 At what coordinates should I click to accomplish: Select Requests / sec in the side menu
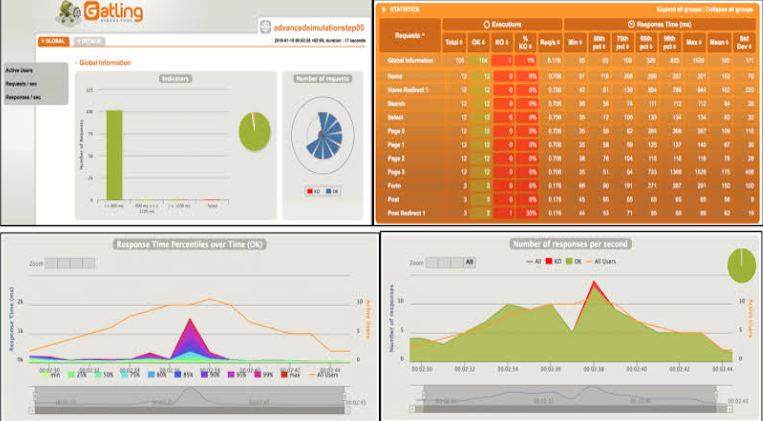coord(24,84)
